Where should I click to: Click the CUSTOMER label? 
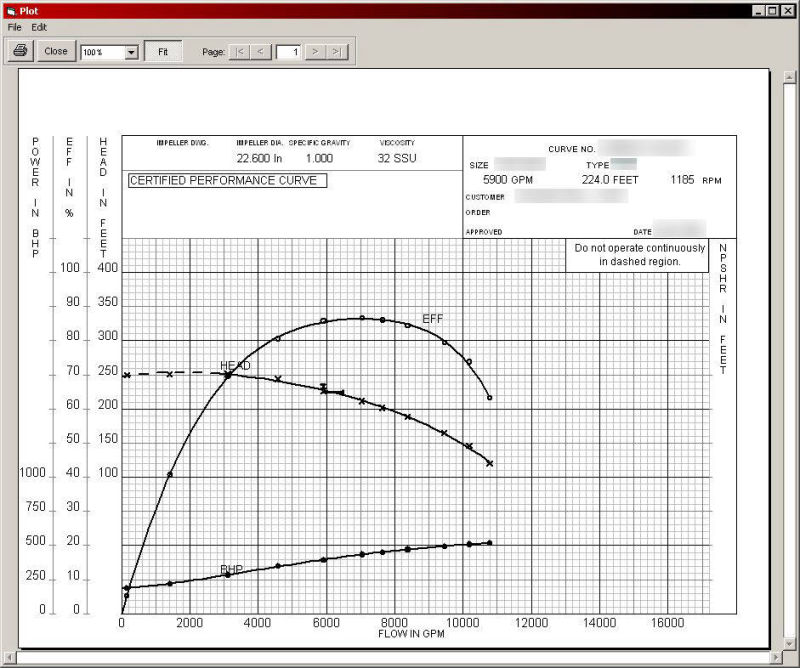click(x=485, y=197)
